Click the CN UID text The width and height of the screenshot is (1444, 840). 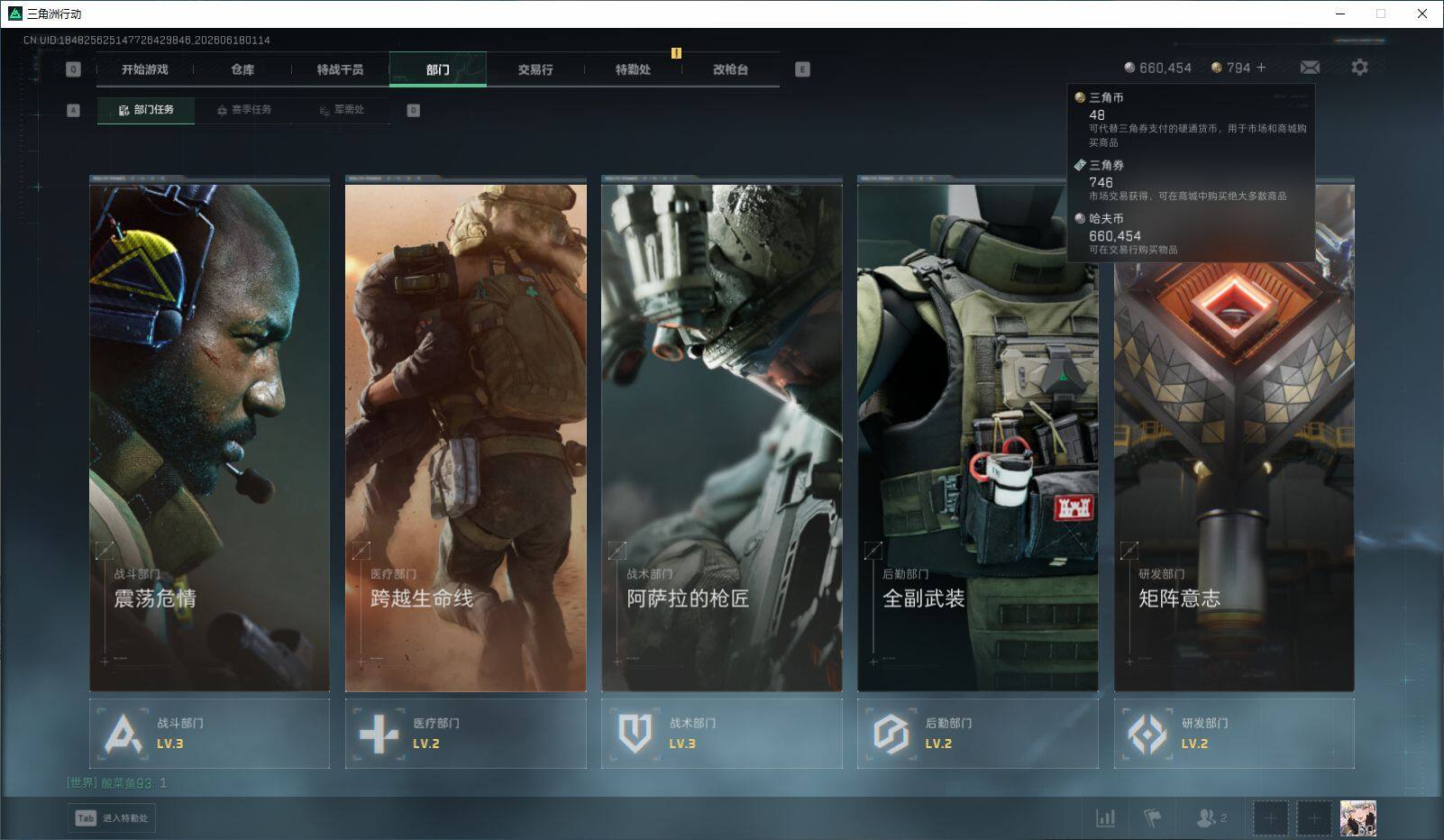coord(147,41)
